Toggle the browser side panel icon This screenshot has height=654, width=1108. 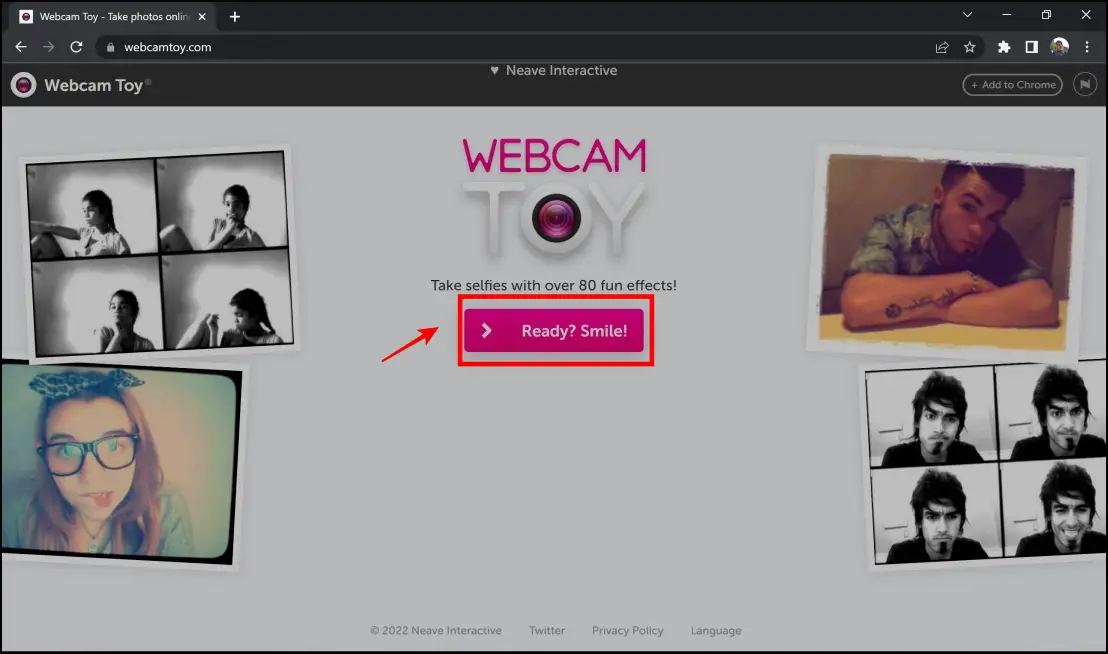point(1032,47)
